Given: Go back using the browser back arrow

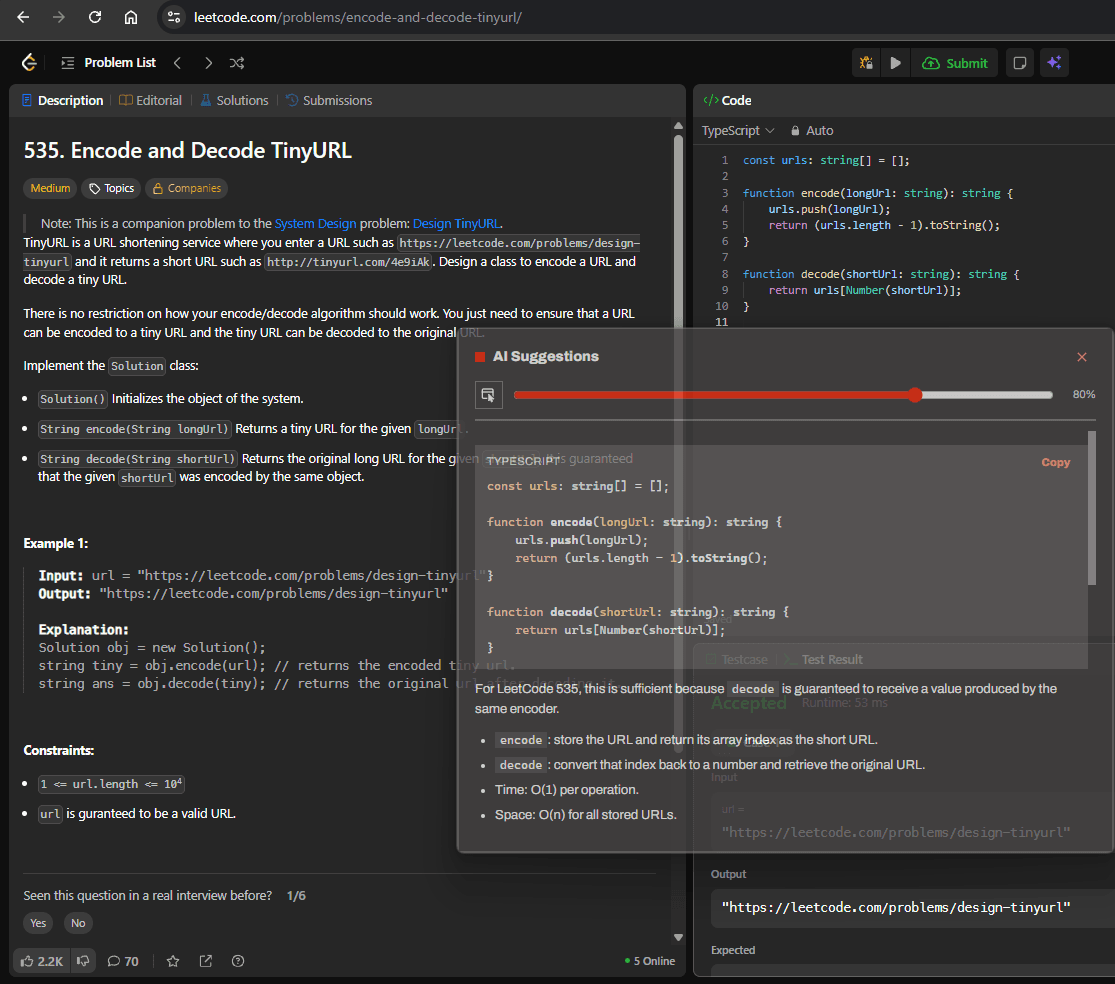Looking at the screenshot, I should point(23,17).
